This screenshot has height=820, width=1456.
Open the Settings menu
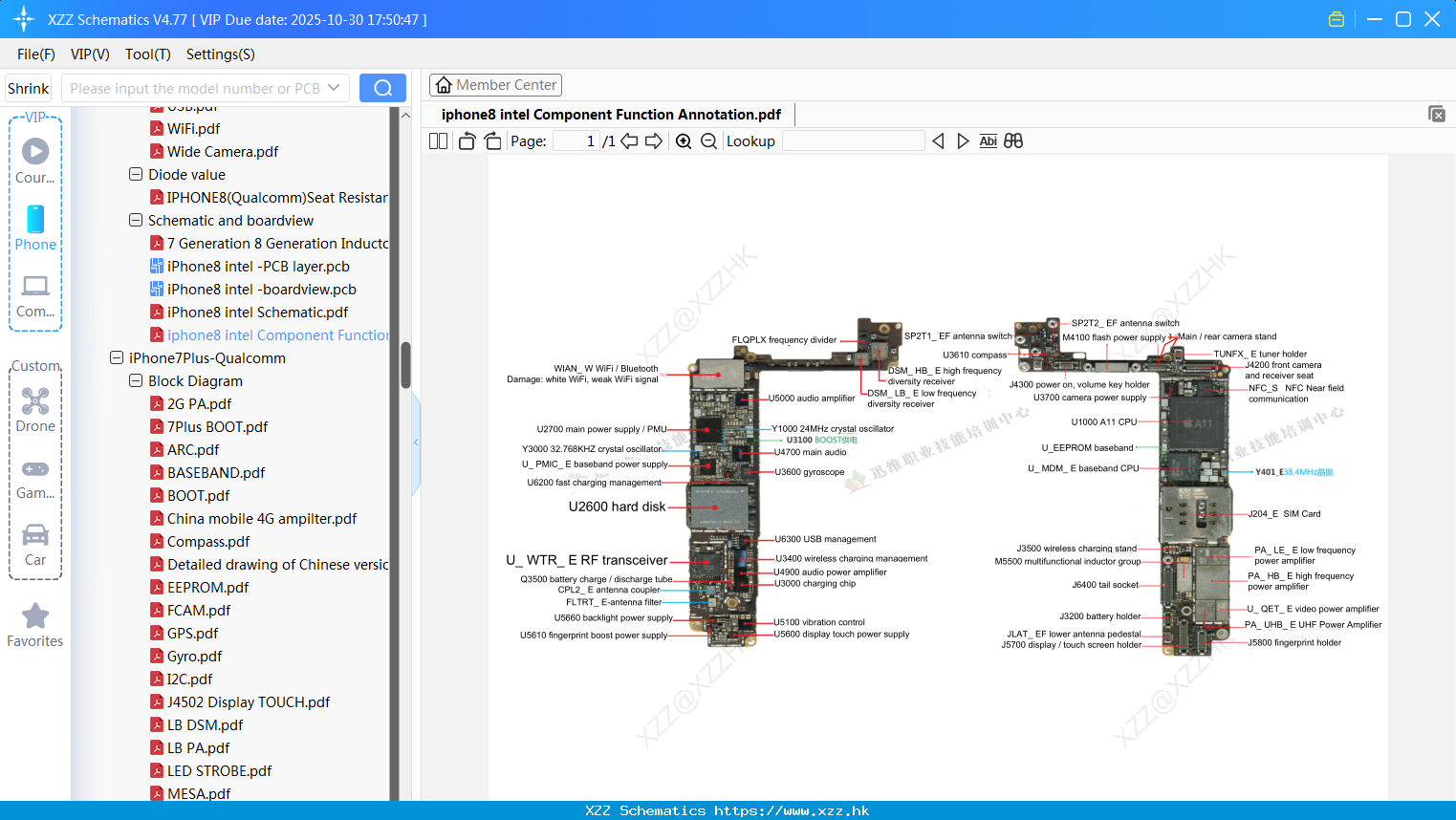pos(221,54)
